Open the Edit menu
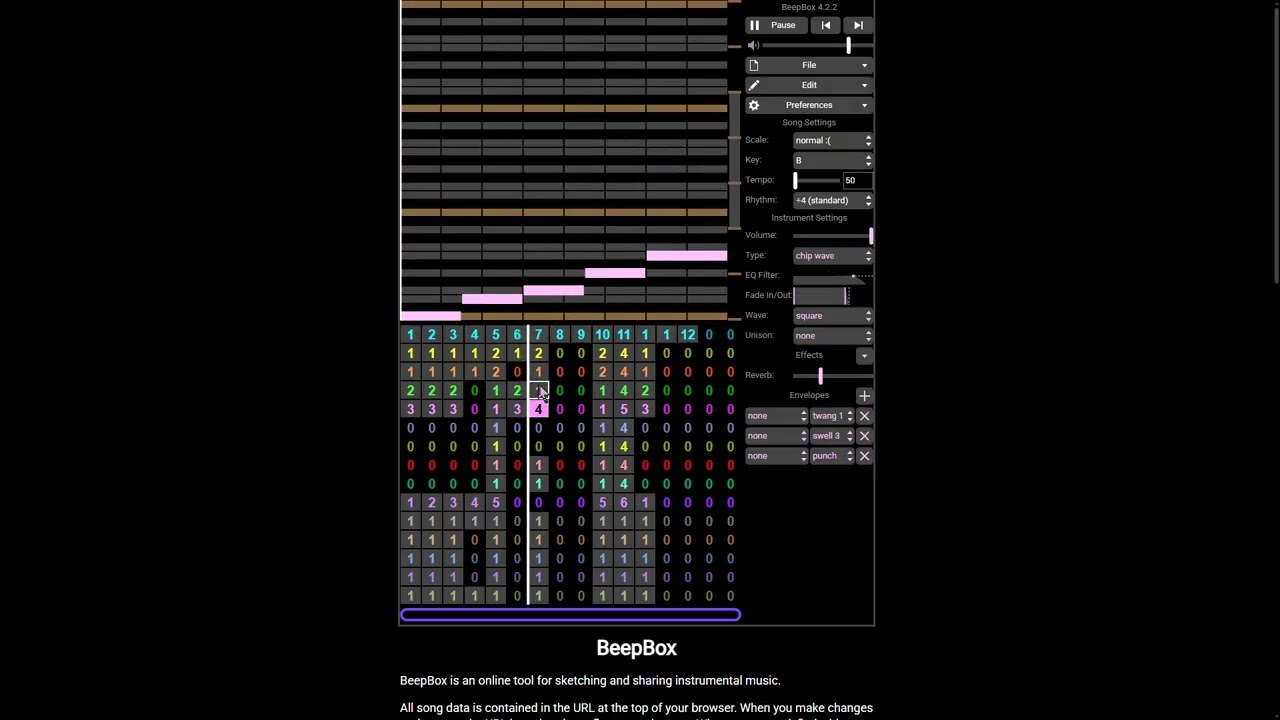1280x720 pixels. [809, 85]
